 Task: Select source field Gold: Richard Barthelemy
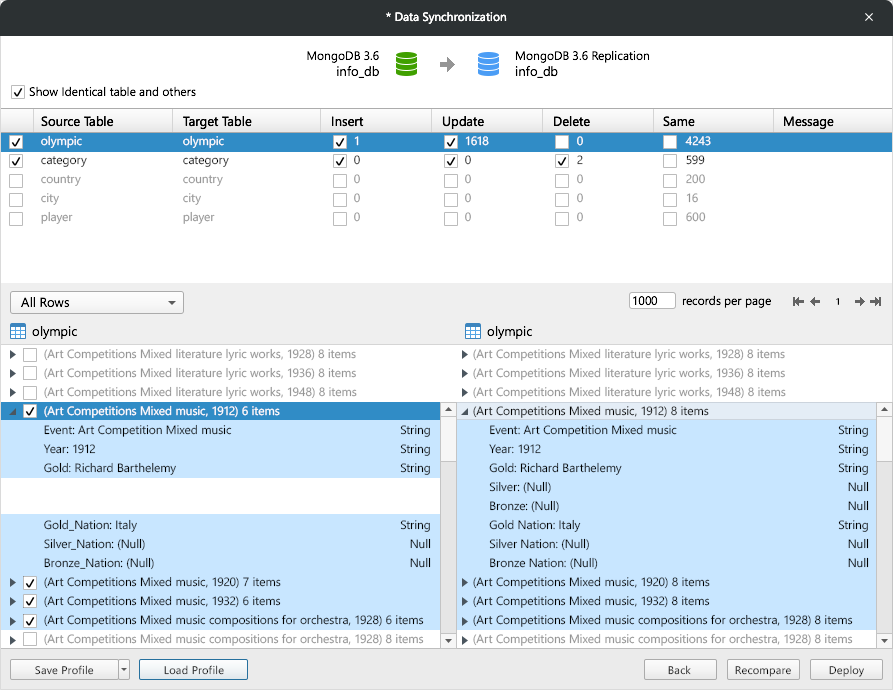point(220,468)
